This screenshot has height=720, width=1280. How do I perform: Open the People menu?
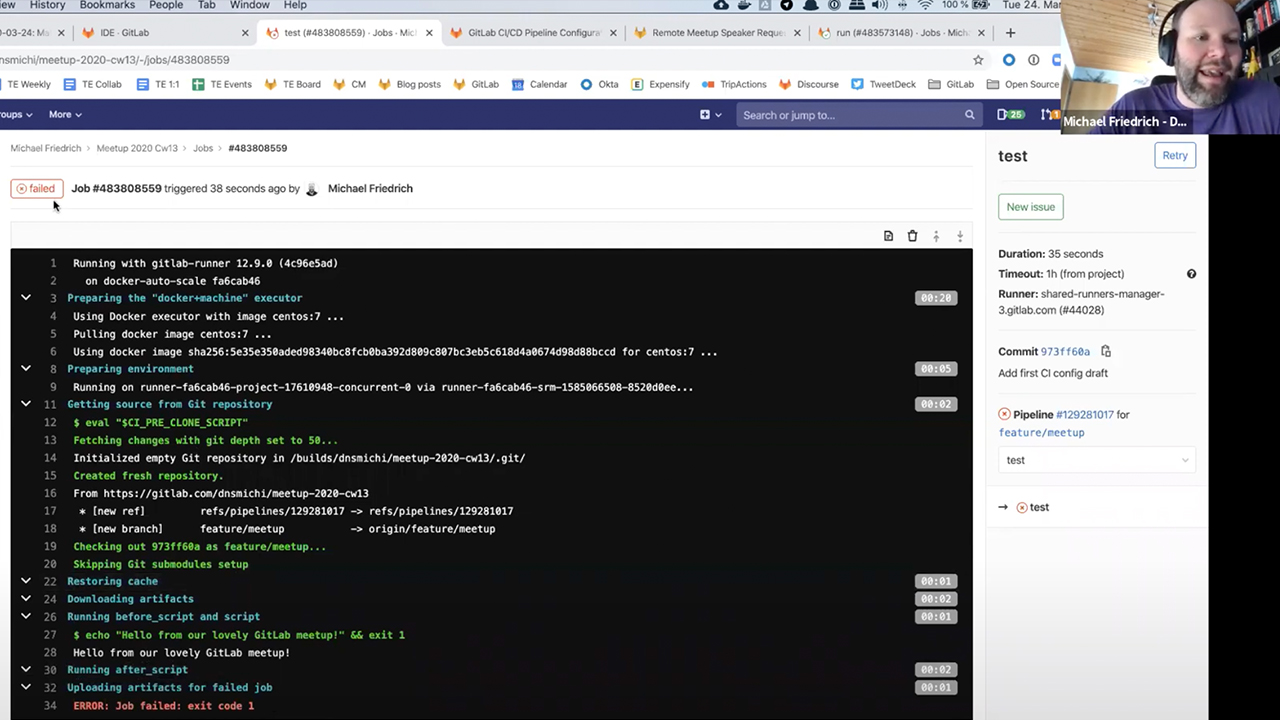[x=166, y=5]
